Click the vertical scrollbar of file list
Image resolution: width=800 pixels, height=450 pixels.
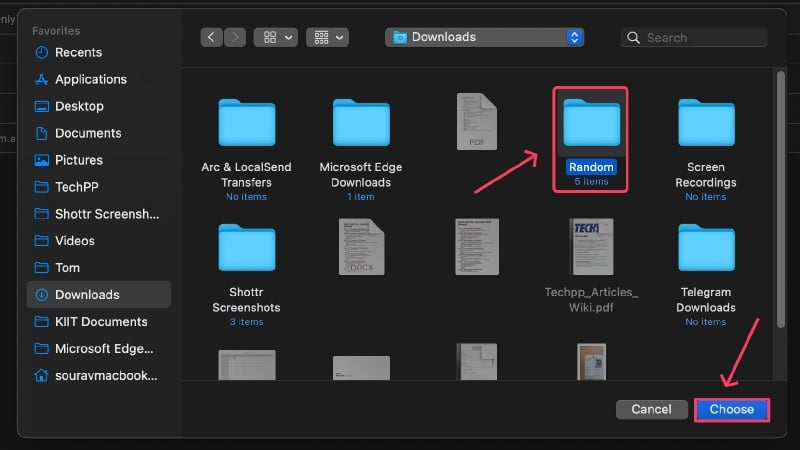781,200
